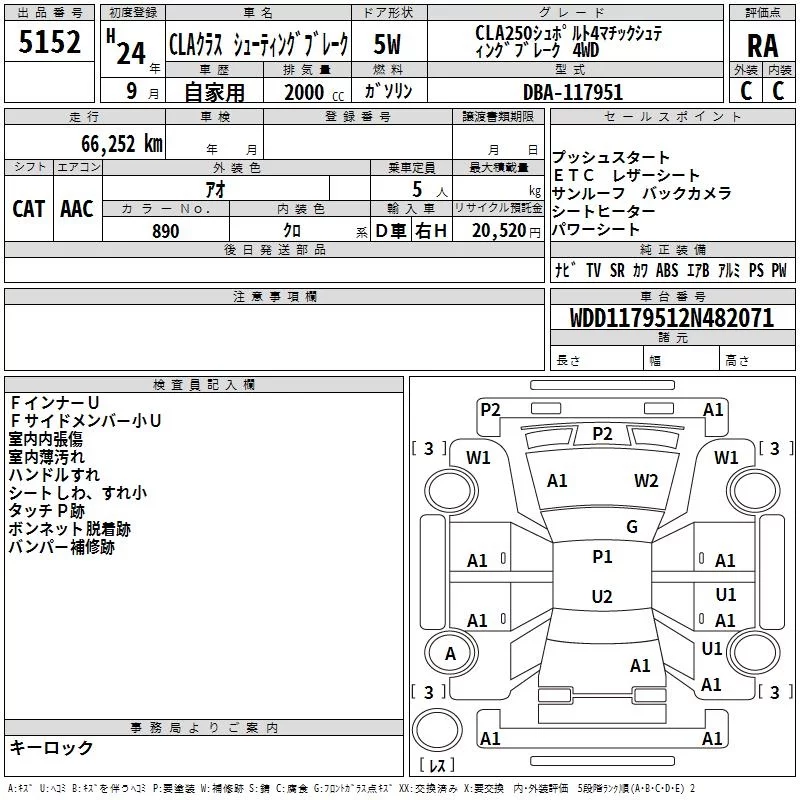Click fuel type ガソリン
The height and width of the screenshot is (800, 800).
tap(388, 91)
